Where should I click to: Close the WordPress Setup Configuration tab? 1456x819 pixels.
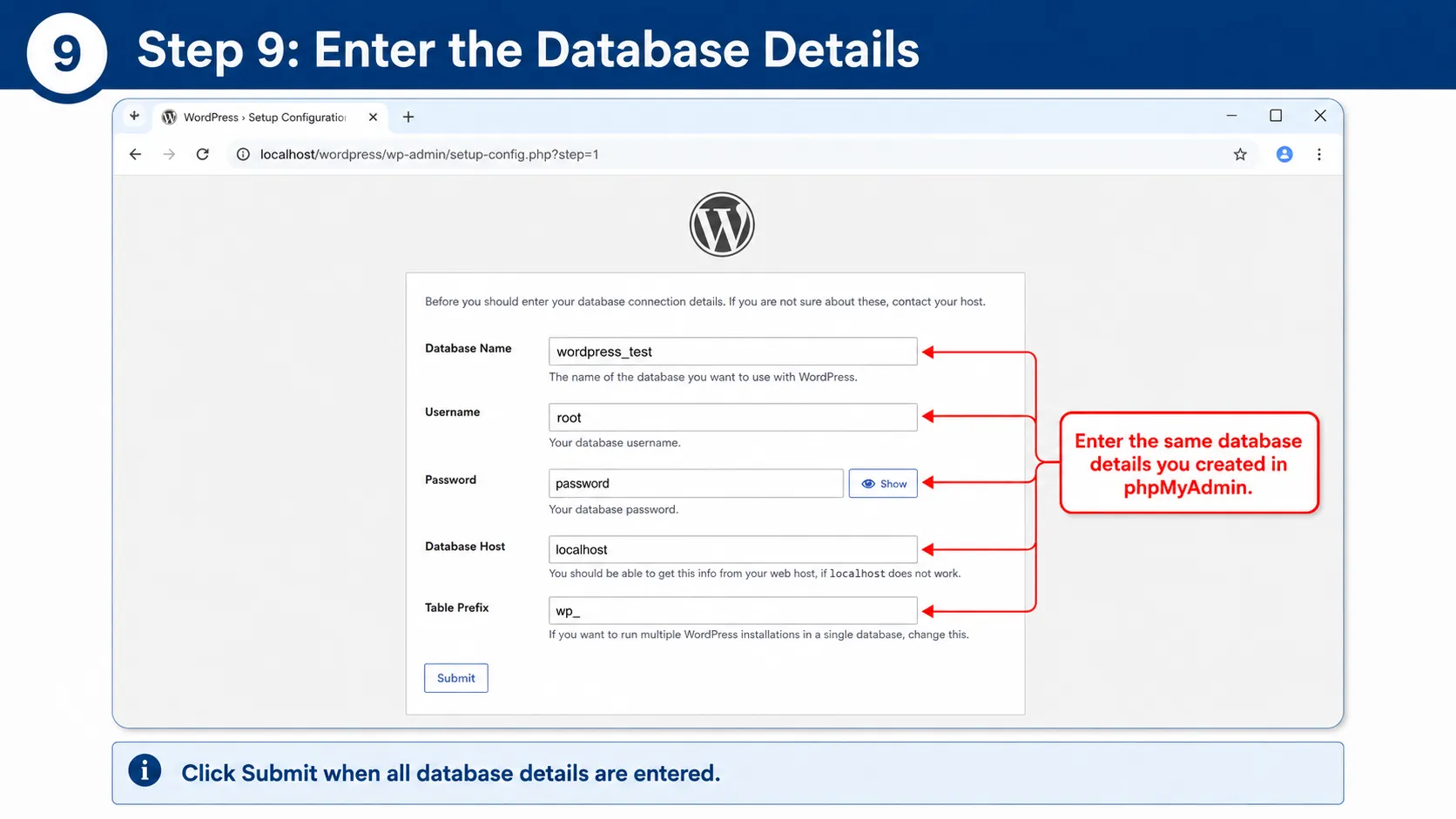click(x=373, y=117)
